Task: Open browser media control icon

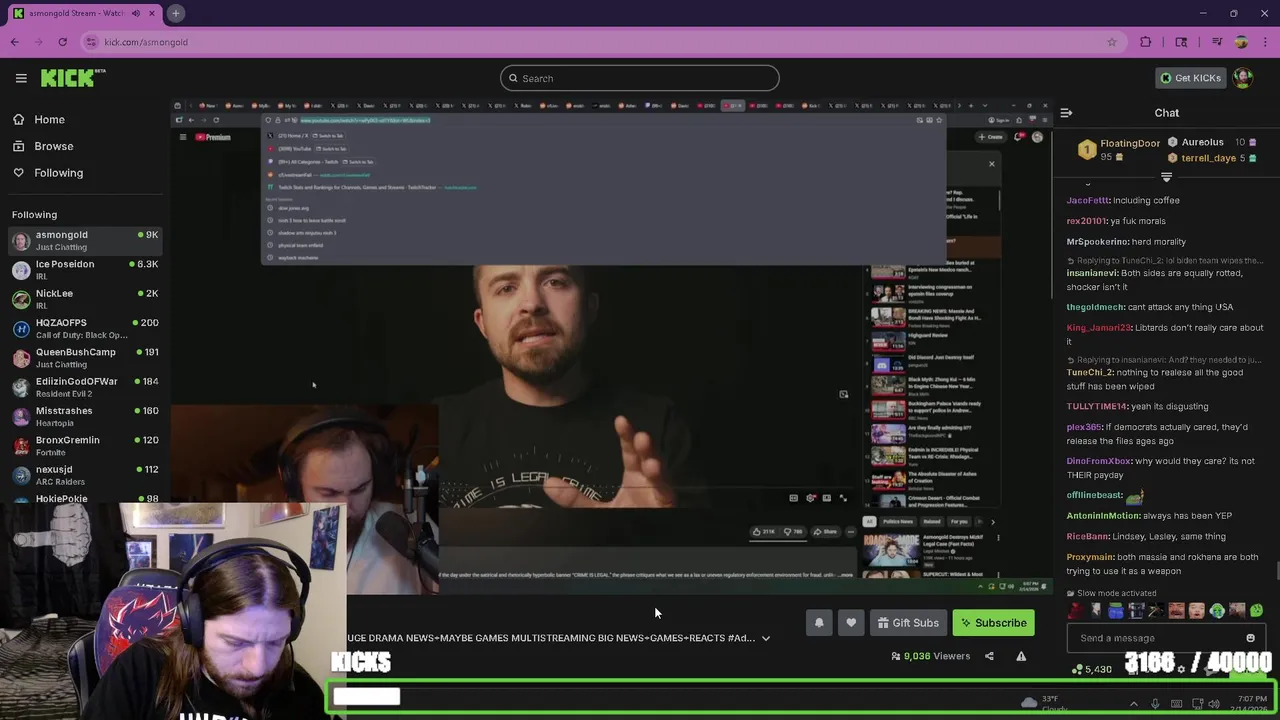Action: 1217,42
